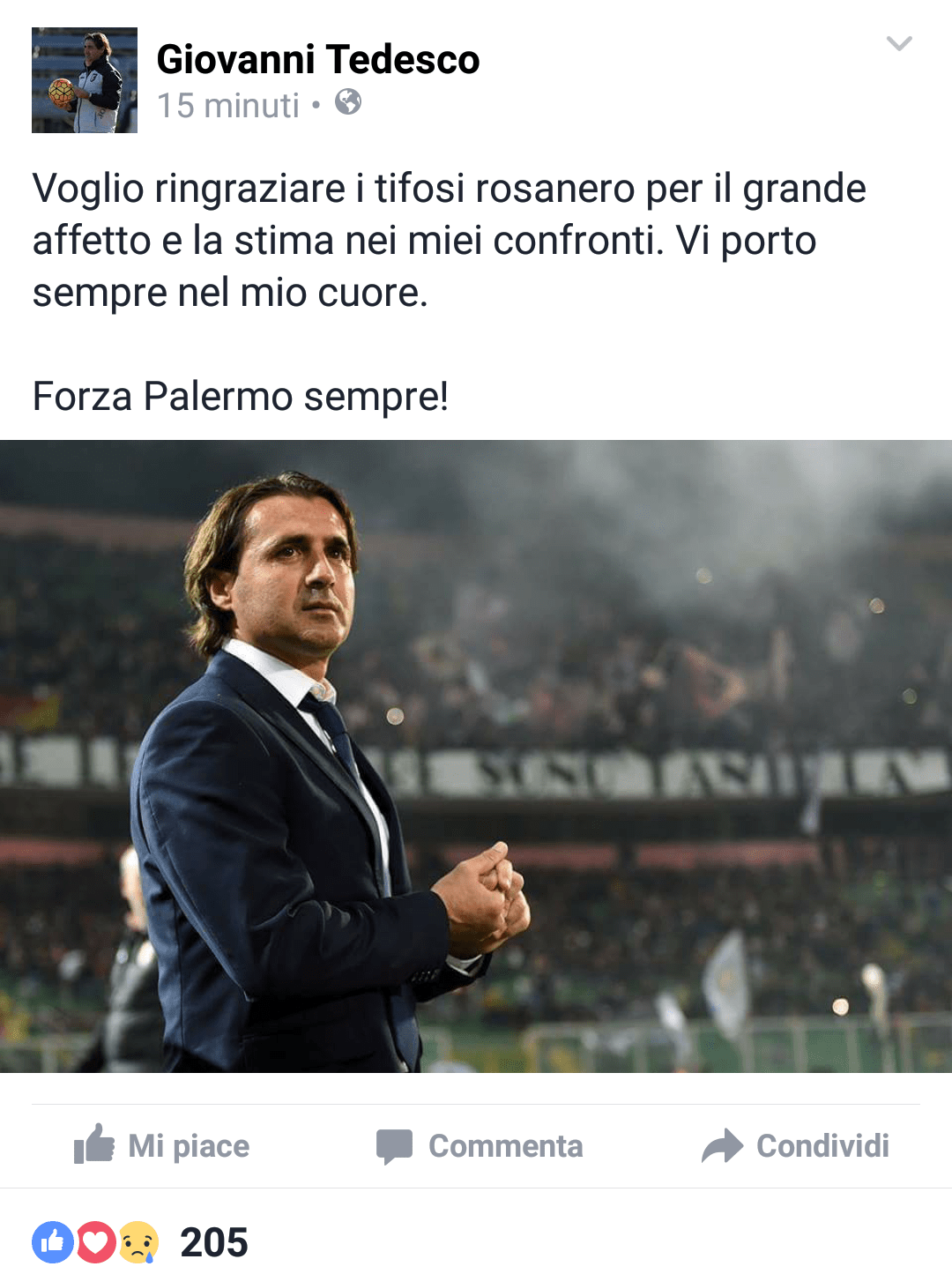Tap the post text Forza Palermo sempre
952x1274 pixels.
[x=241, y=396]
